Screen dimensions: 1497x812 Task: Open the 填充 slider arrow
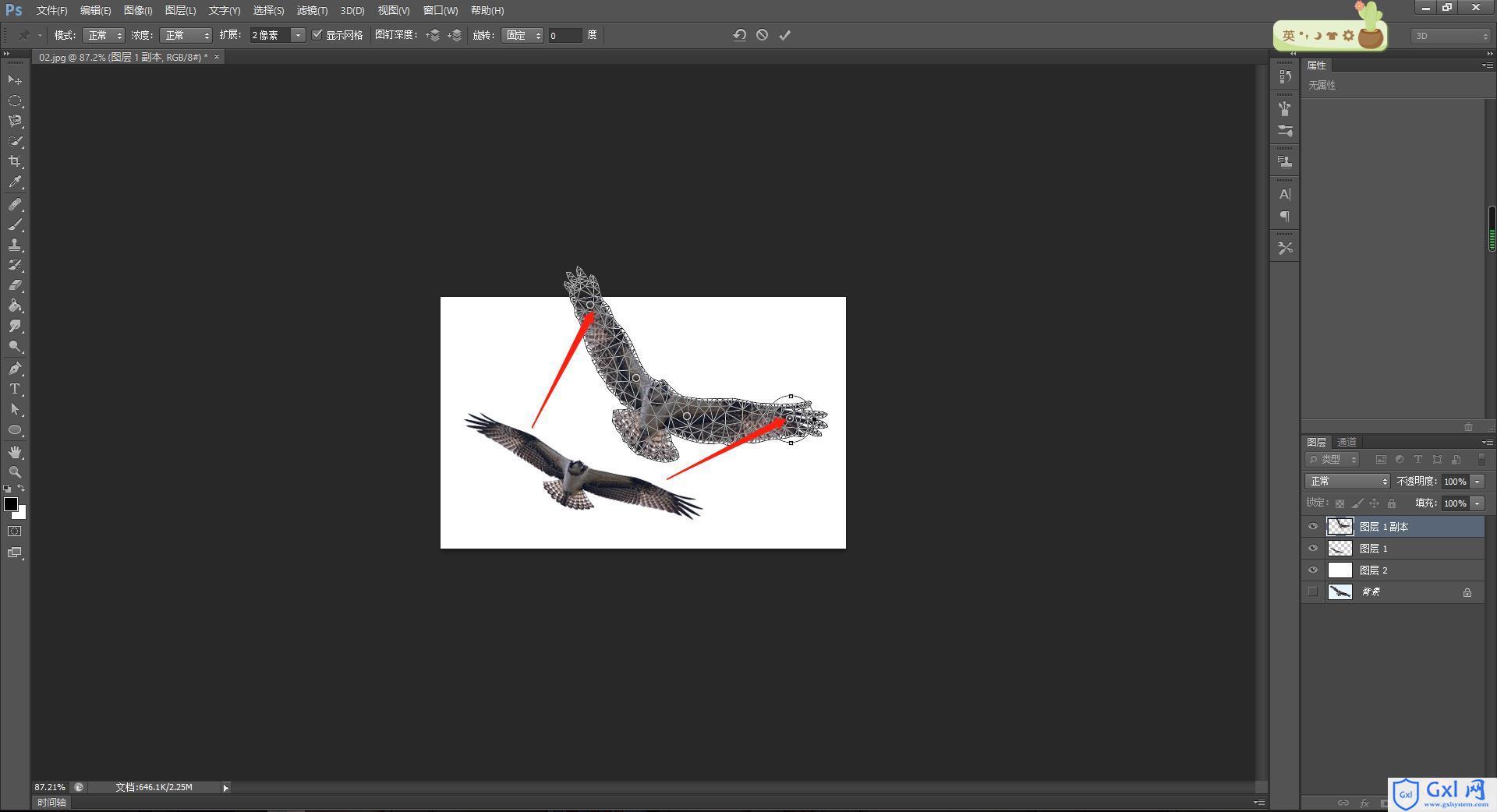[x=1477, y=503]
